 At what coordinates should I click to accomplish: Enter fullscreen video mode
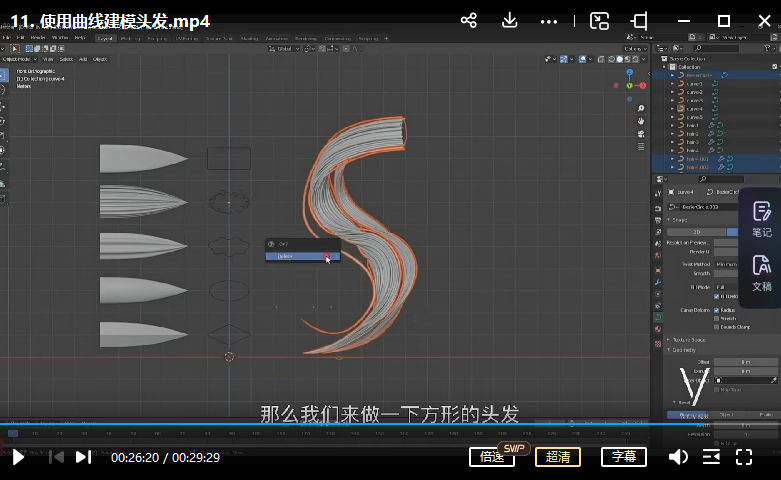[744, 457]
